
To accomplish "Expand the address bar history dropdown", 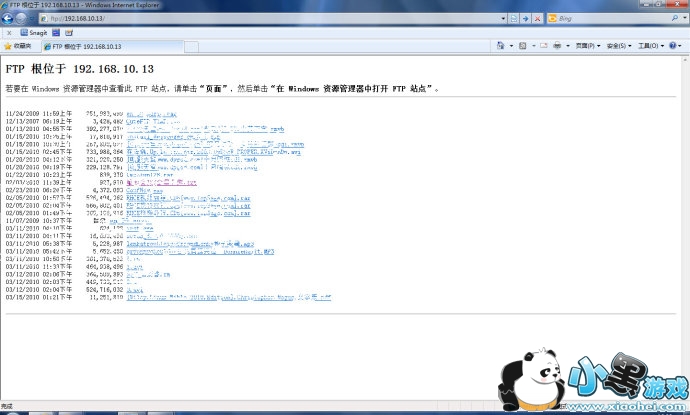I will 503,18.
